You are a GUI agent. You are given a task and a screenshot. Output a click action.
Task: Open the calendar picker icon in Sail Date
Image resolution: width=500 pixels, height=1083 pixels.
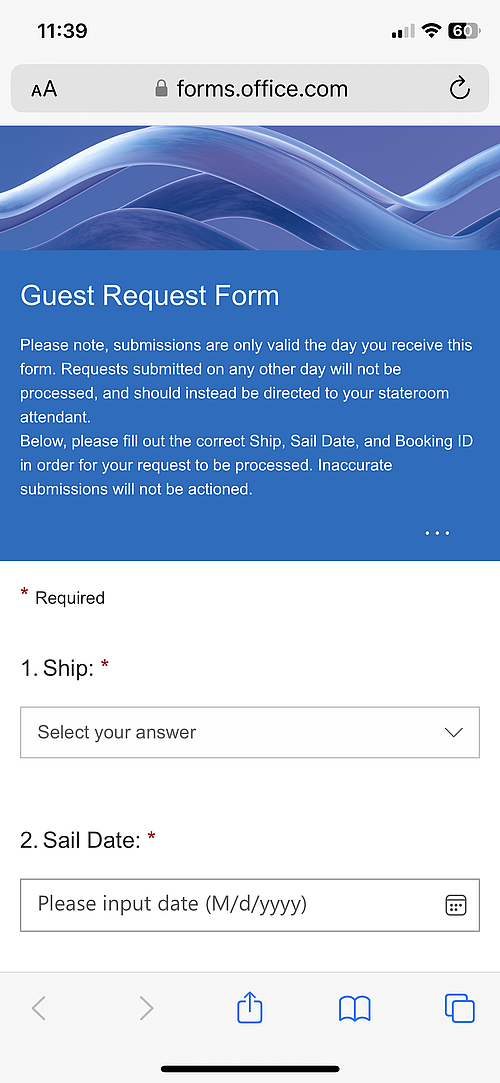point(456,905)
